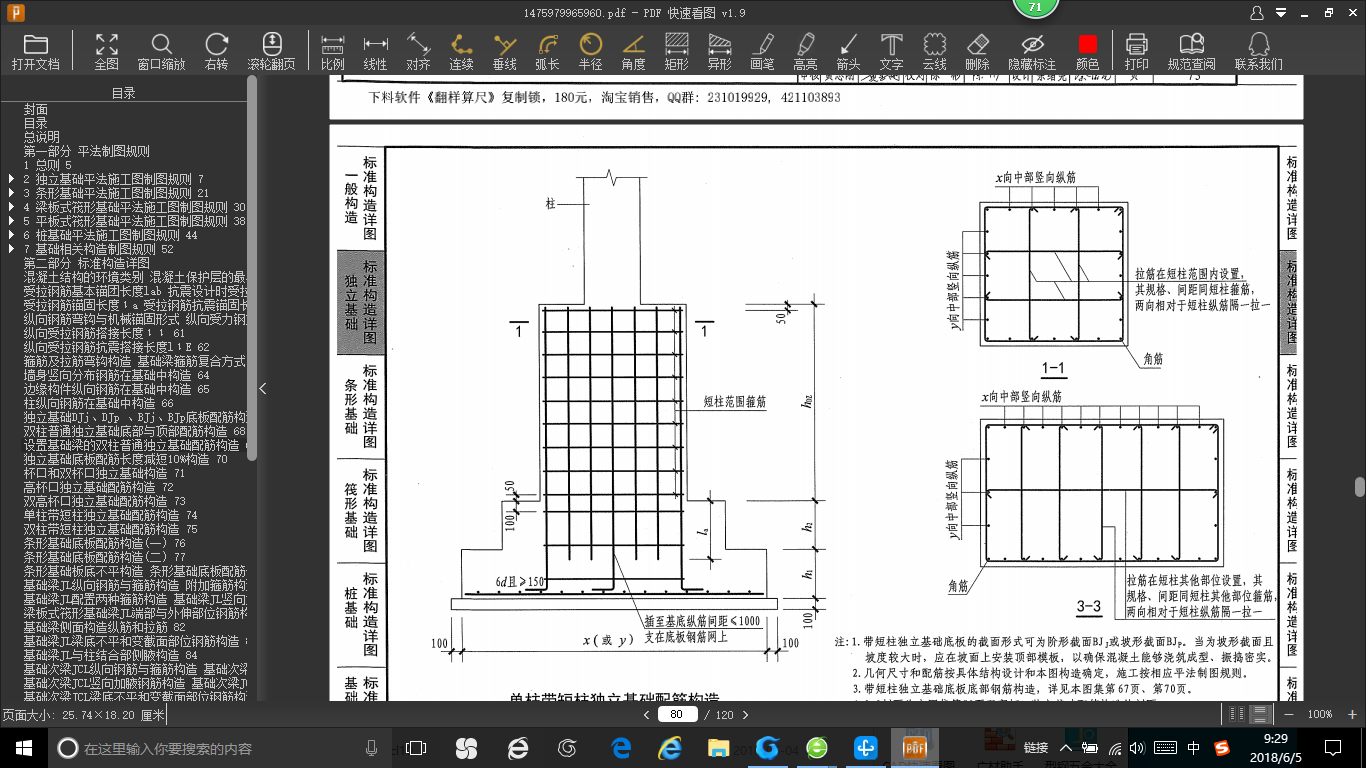Select the 对齐 aligned measure tool
This screenshot has height=768, width=1366.
coord(418,52)
